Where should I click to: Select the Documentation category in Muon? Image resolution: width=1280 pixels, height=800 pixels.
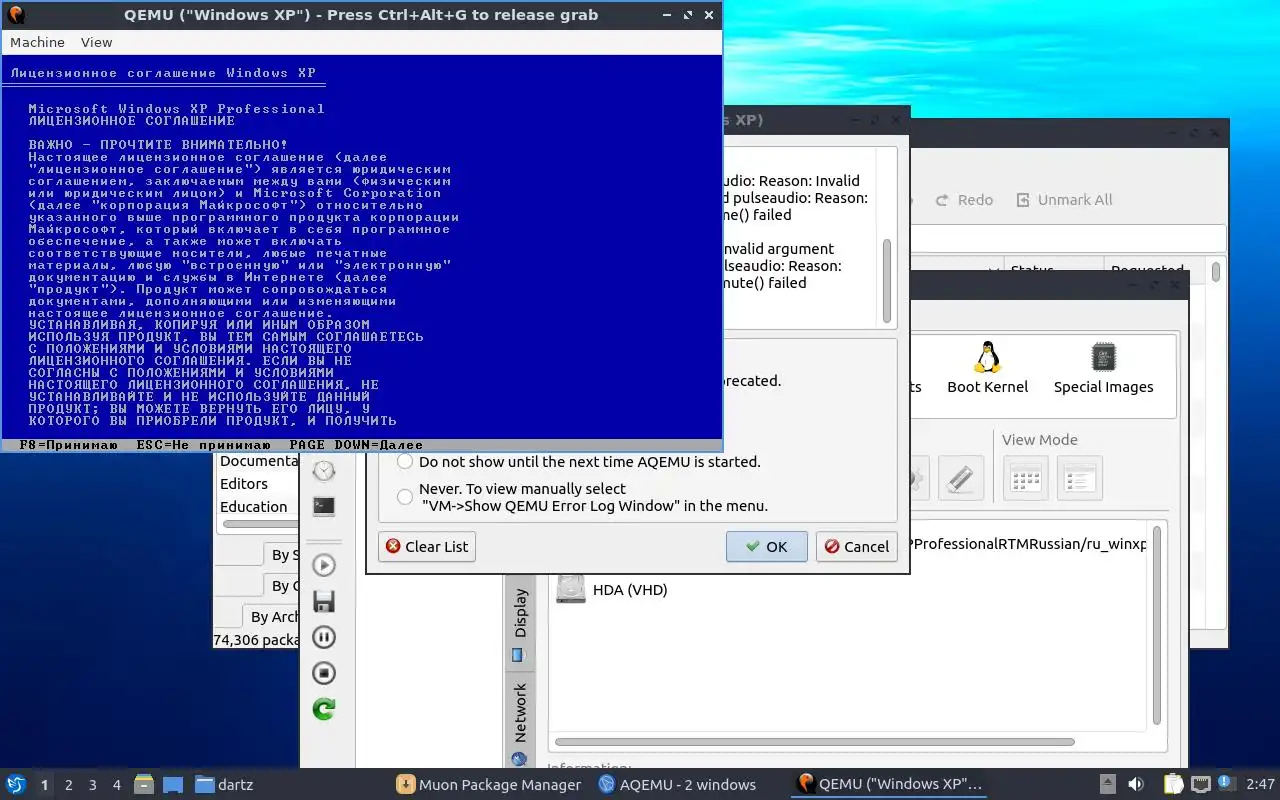258,461
